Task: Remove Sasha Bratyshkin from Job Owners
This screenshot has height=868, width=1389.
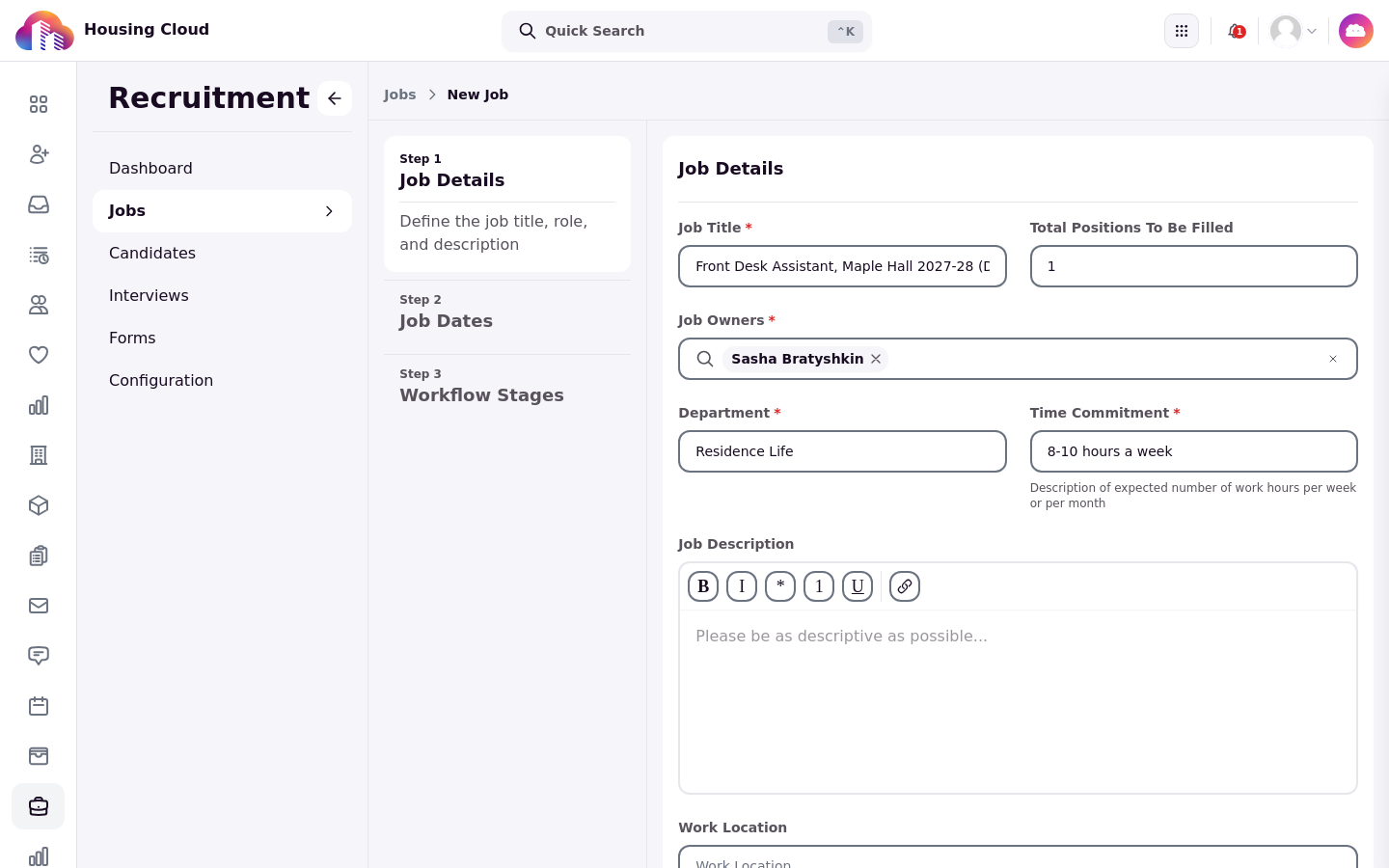Action: click(x=876, y=359)
